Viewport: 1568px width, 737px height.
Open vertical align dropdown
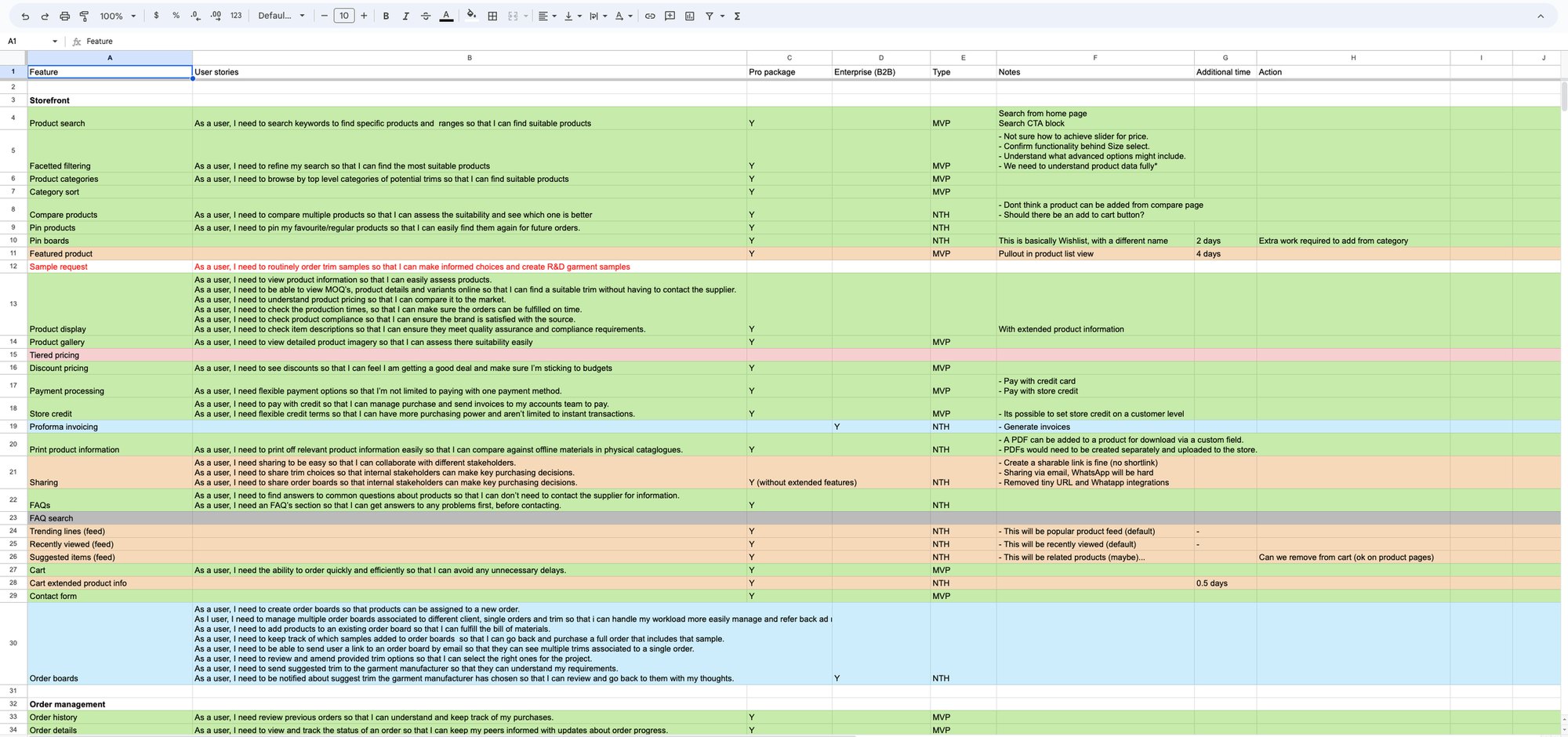[572, 16]
